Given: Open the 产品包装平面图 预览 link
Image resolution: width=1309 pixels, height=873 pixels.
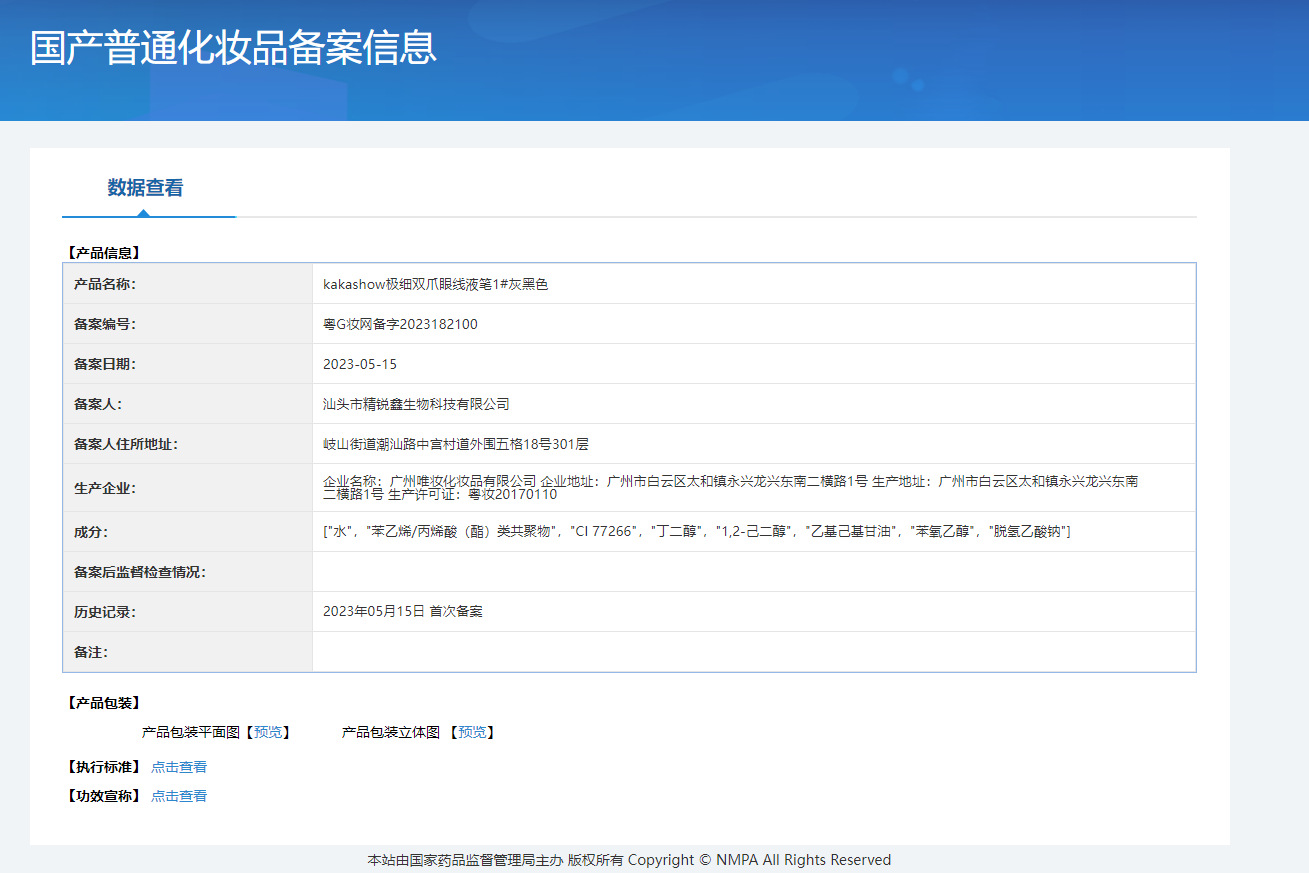Looking at the screenshot, I should point(268,733).
